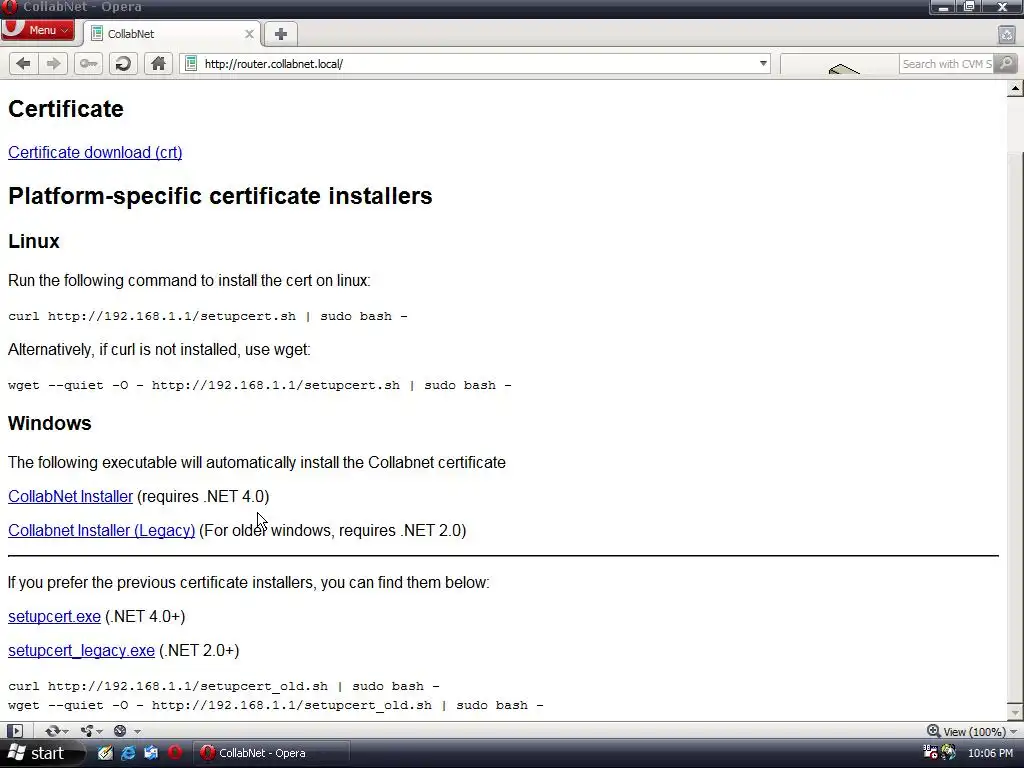The width and height of the screenshot is (1024, 768).
Task: Click the Linux section heading
Action: tap(34, 241)
